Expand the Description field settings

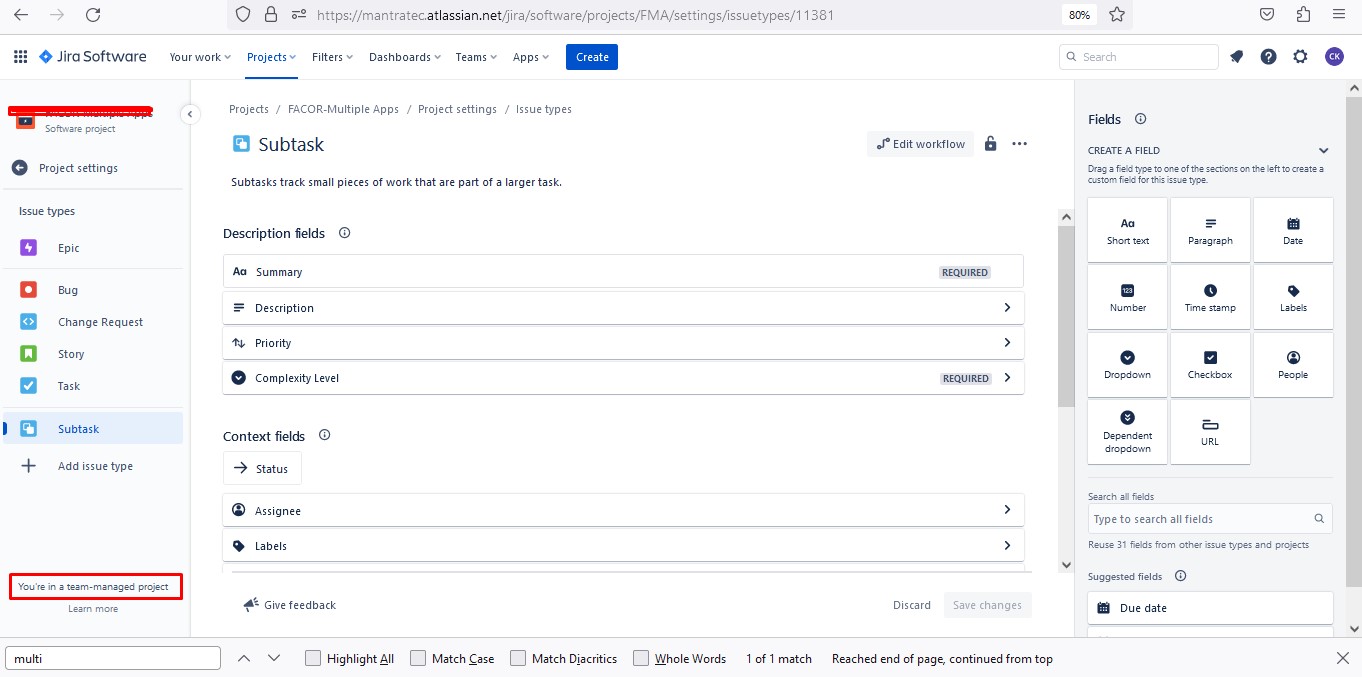(x=1007, y=307)
